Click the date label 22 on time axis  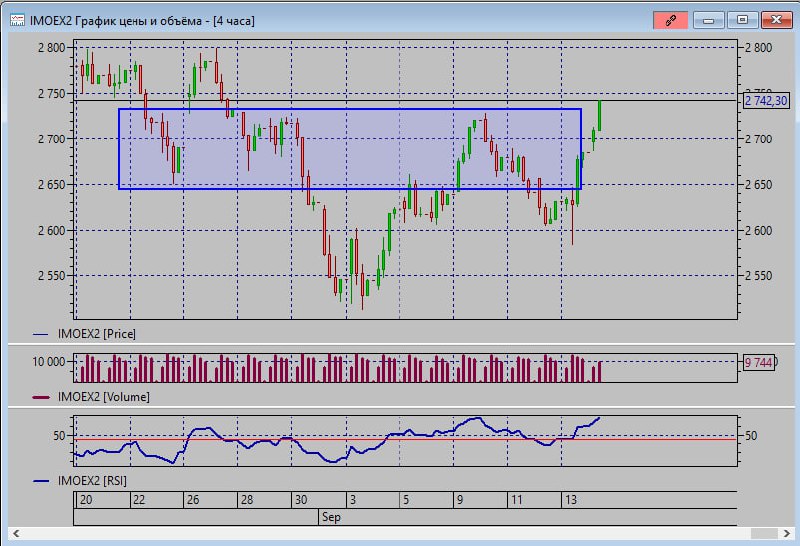[139, 500]
